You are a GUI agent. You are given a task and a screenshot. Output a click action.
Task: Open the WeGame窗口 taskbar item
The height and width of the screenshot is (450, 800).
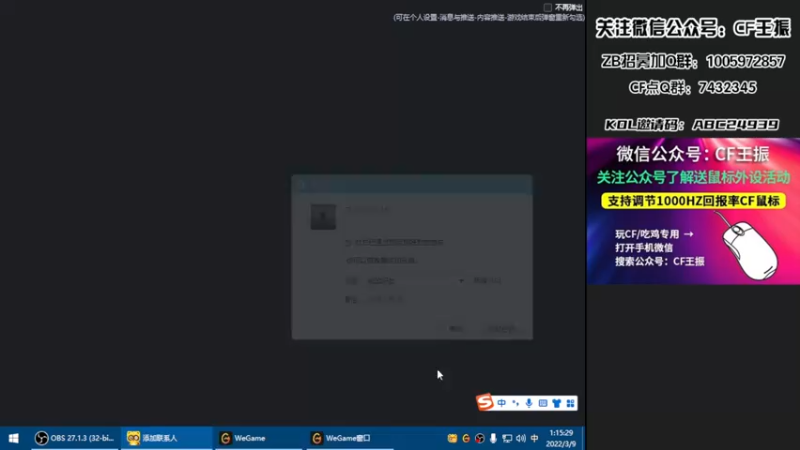pyautogui.click(x=351, y=438)
